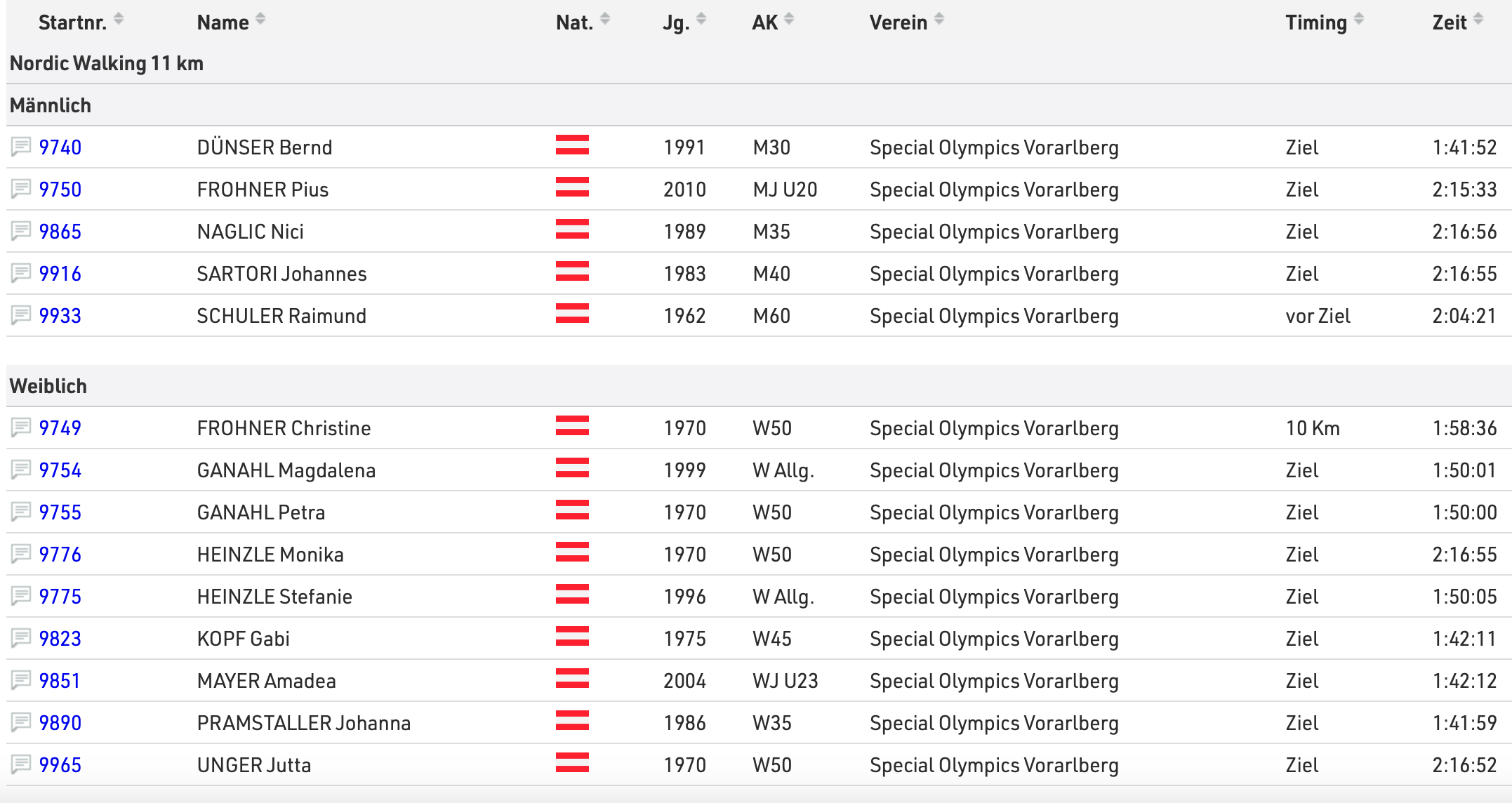Open start number 9965 link

60,765
